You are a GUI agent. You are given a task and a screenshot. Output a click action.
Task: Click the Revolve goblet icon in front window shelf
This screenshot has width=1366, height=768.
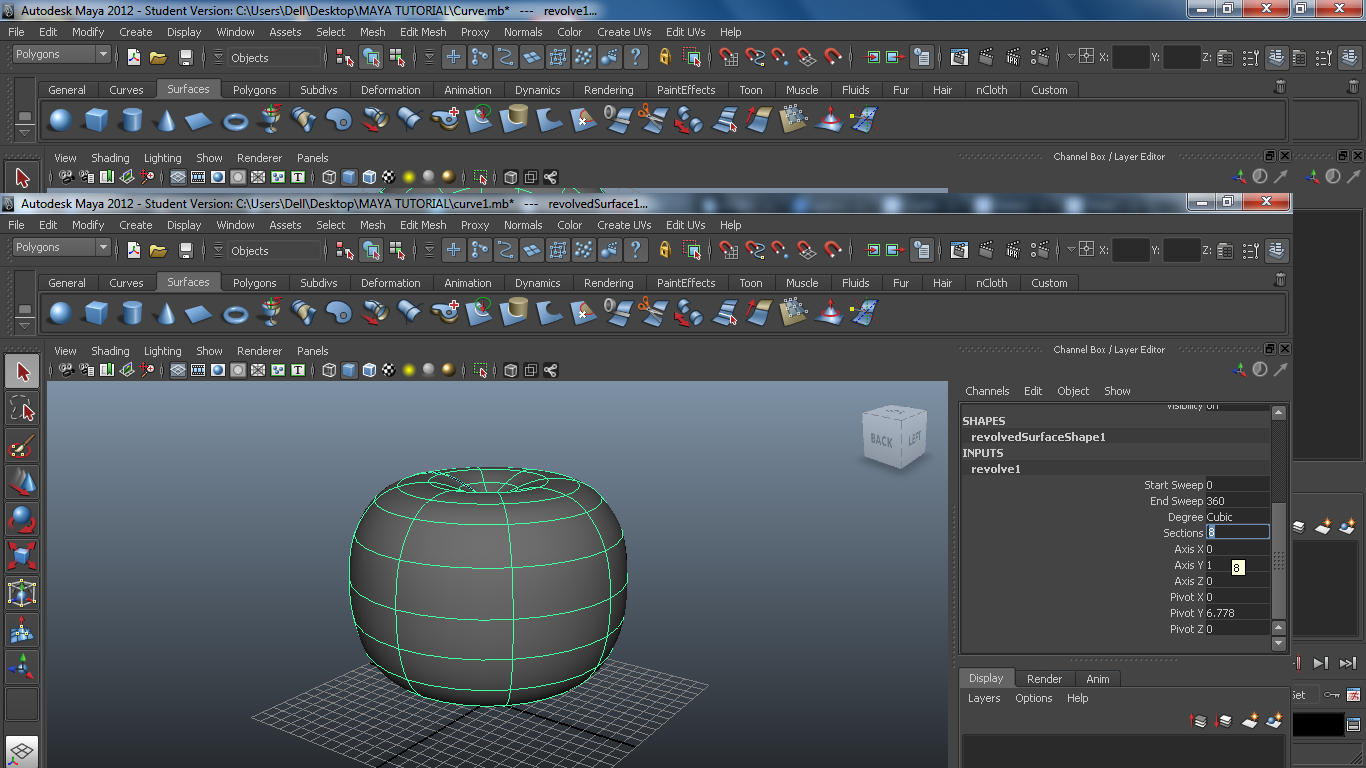[270, 314]
